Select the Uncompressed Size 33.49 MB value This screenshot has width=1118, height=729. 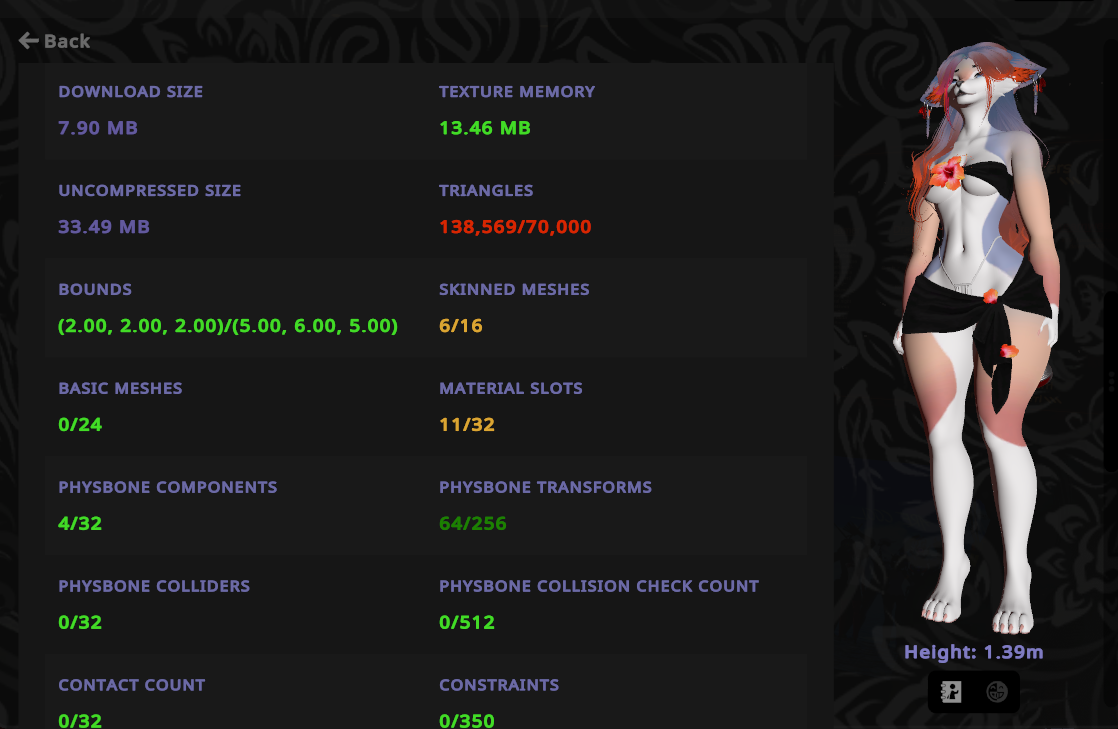pos(104,227)
